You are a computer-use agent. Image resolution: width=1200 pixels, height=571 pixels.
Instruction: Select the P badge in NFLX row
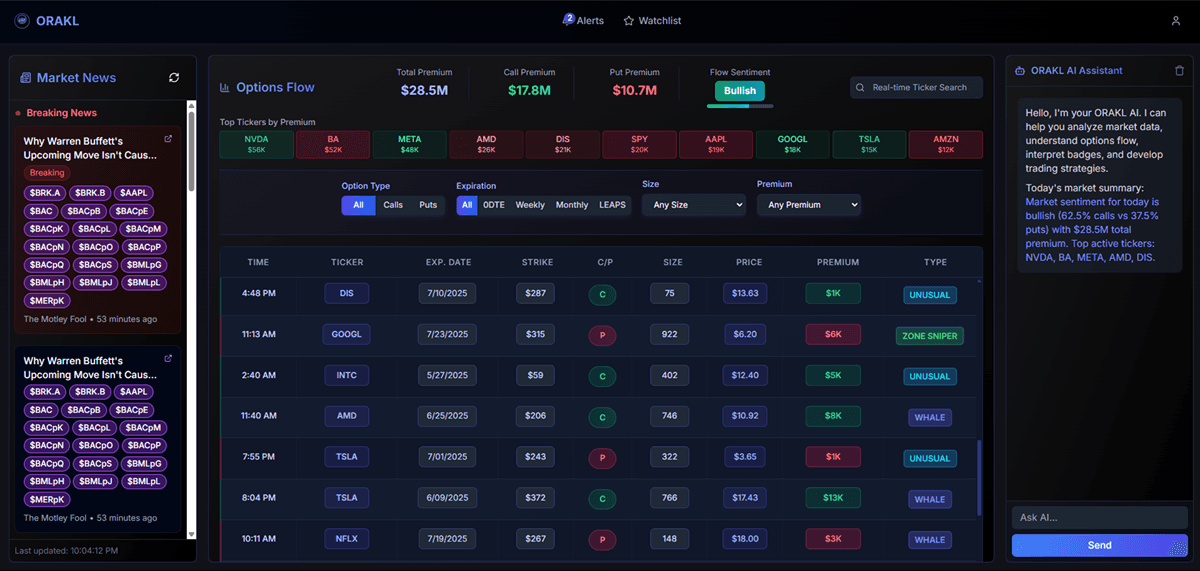pyautogui.click(x=603, y=540)
